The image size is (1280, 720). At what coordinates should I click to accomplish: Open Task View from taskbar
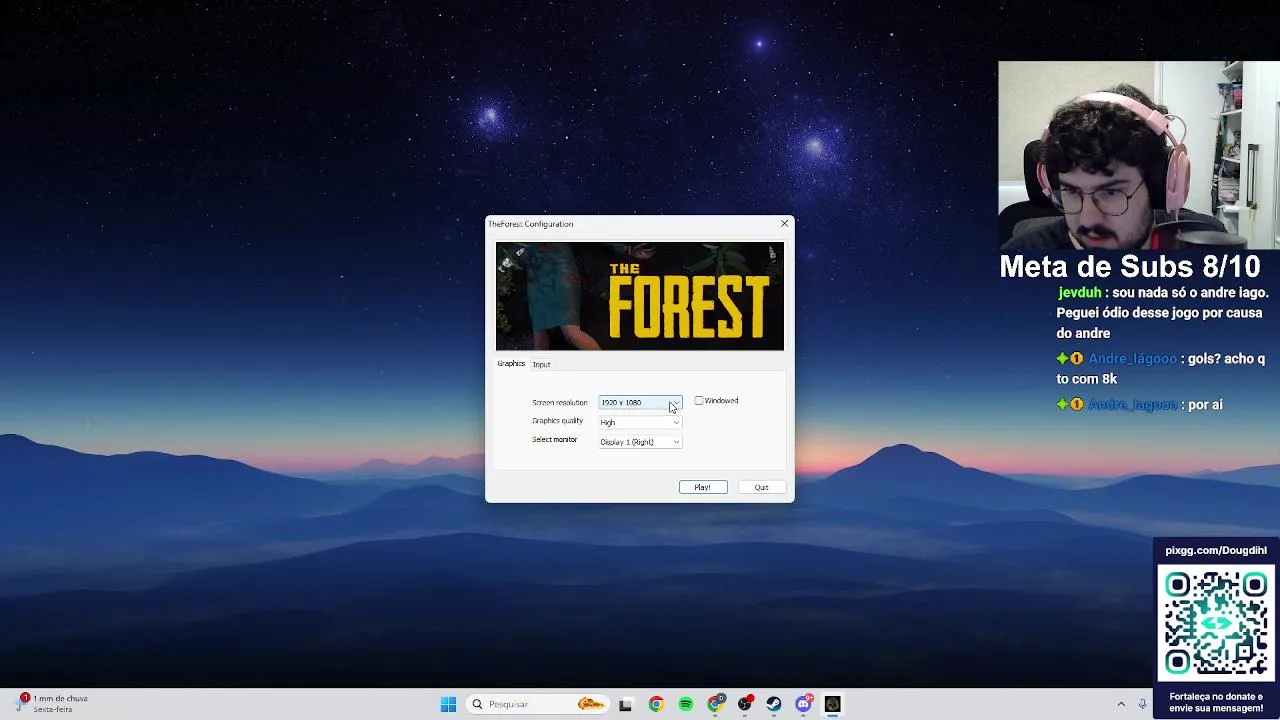tap(625, 704)
